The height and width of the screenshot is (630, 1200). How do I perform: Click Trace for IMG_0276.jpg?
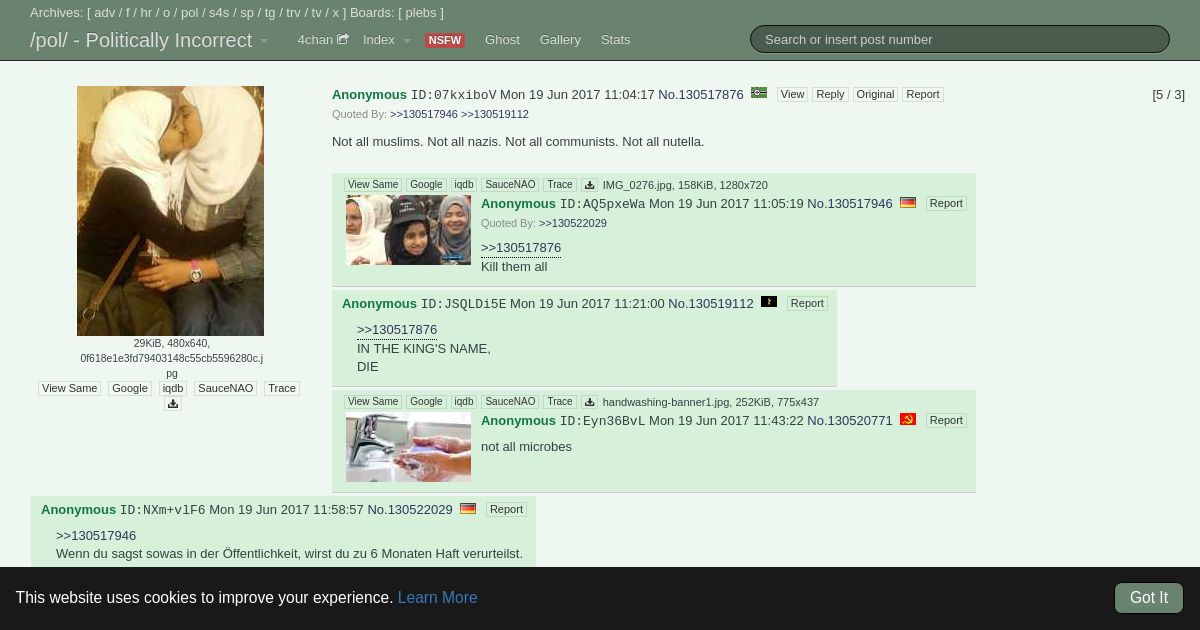[x=560, y=185]
